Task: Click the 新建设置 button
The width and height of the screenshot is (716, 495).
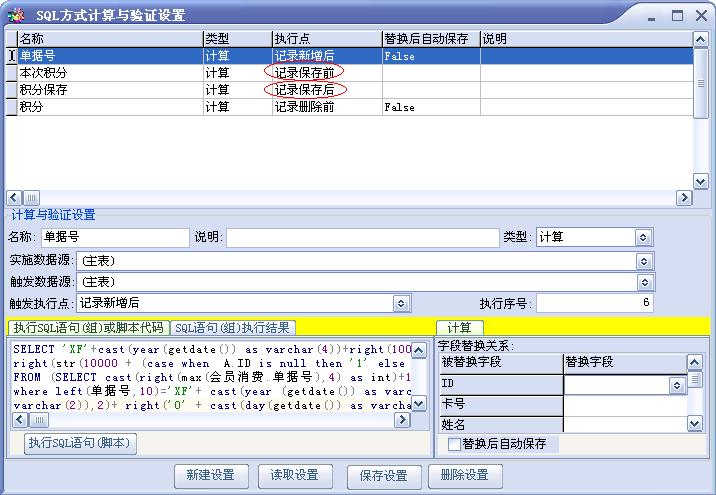Action: click(x=211, y=475)
